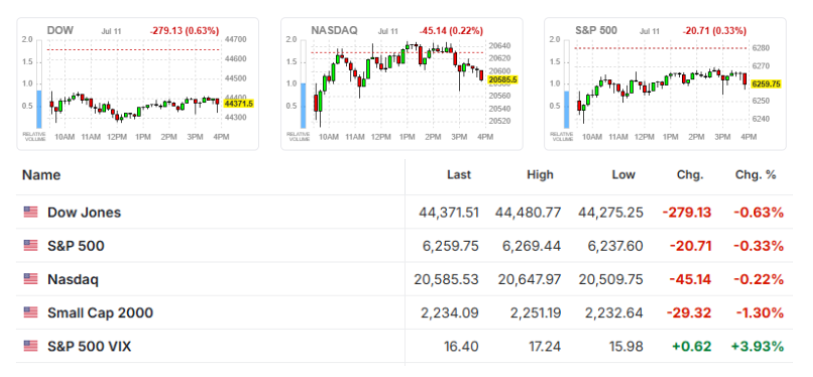
Task: Click the S&P 500 last value 6,259.75
Action: [451, 246]
